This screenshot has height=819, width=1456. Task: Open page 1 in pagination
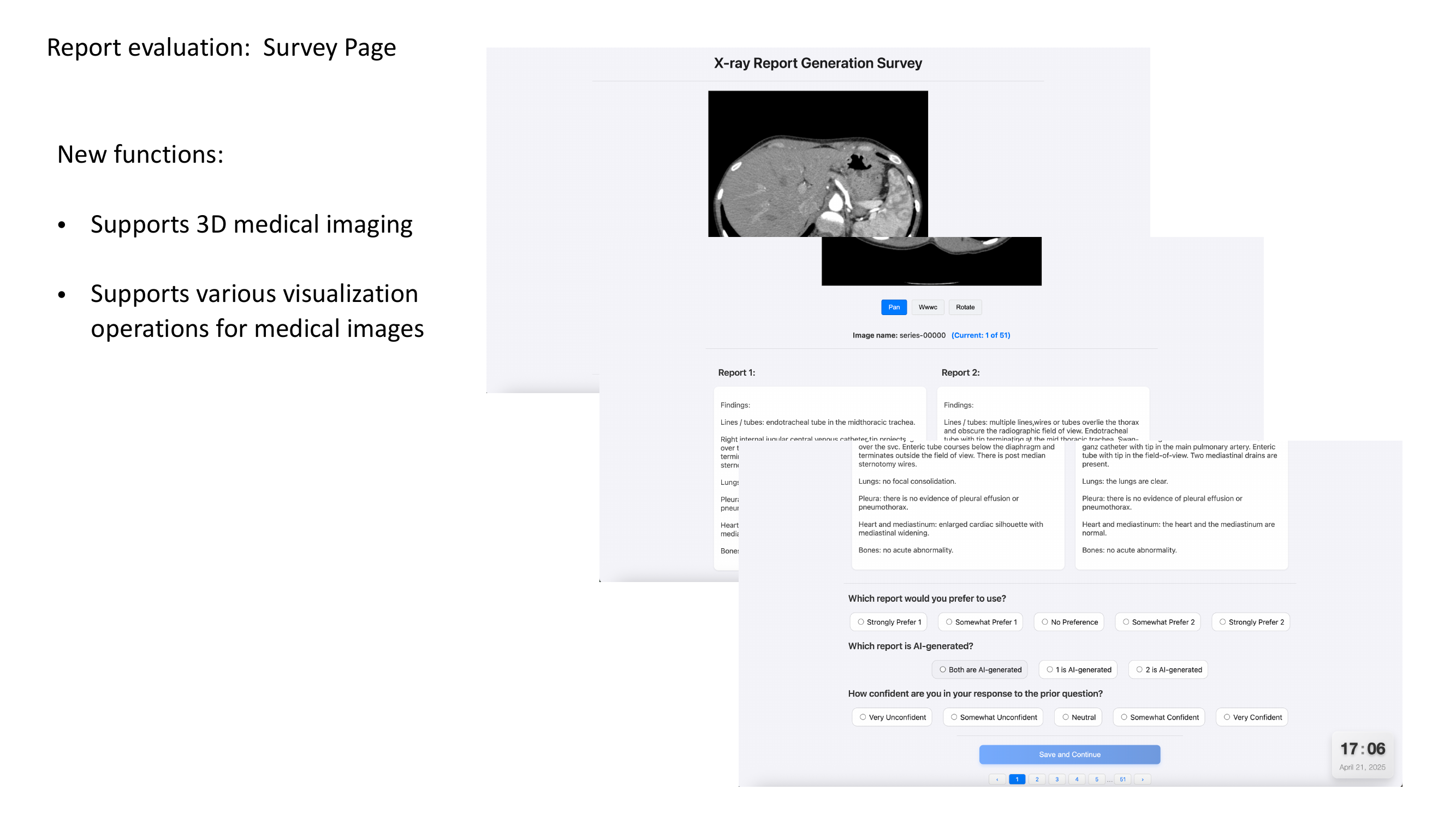[x=1017, y=779]
